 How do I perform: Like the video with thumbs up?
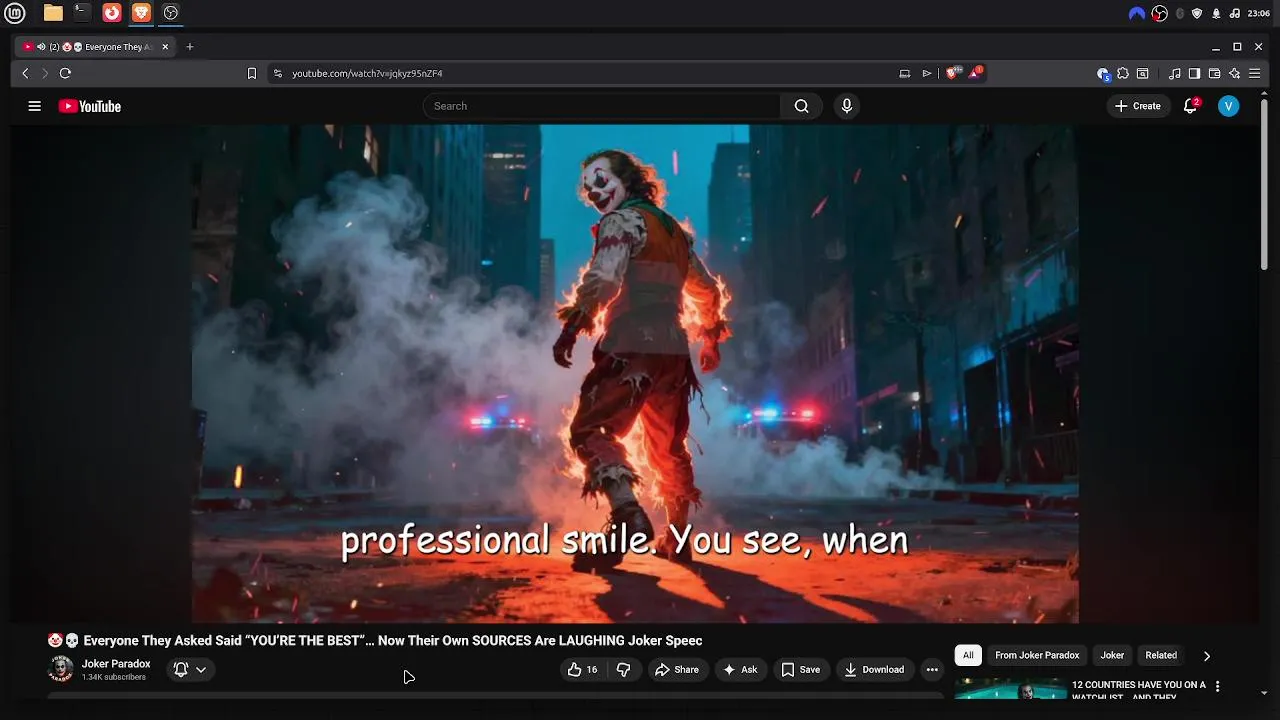coord(583,670)
